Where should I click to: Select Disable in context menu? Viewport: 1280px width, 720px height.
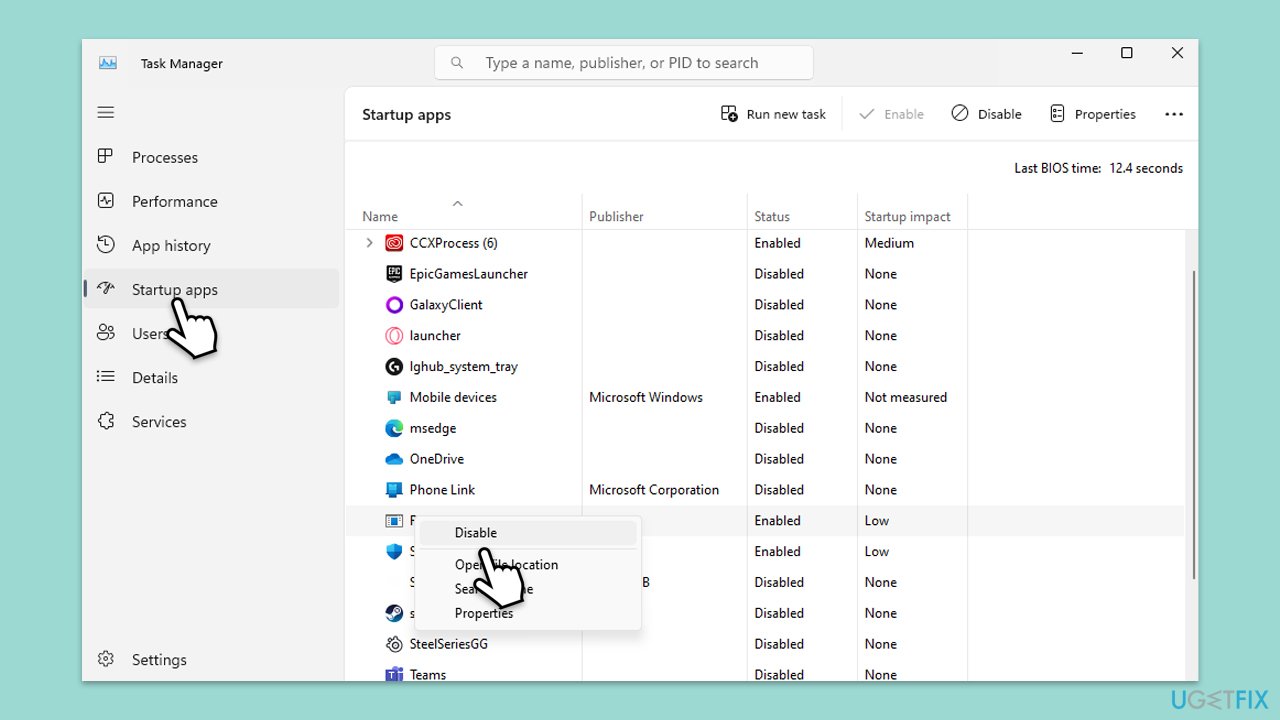(528, 533)
